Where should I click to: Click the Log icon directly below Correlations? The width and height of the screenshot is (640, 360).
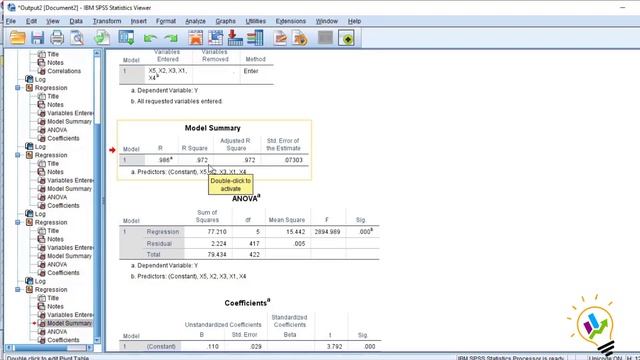[x=29, y=79]
